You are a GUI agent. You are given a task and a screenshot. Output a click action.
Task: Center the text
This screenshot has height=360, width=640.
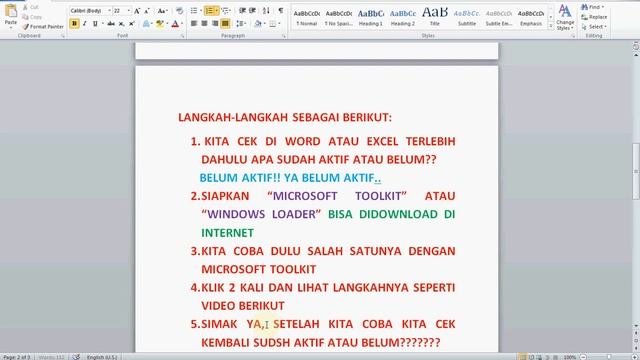click(204, 24)
